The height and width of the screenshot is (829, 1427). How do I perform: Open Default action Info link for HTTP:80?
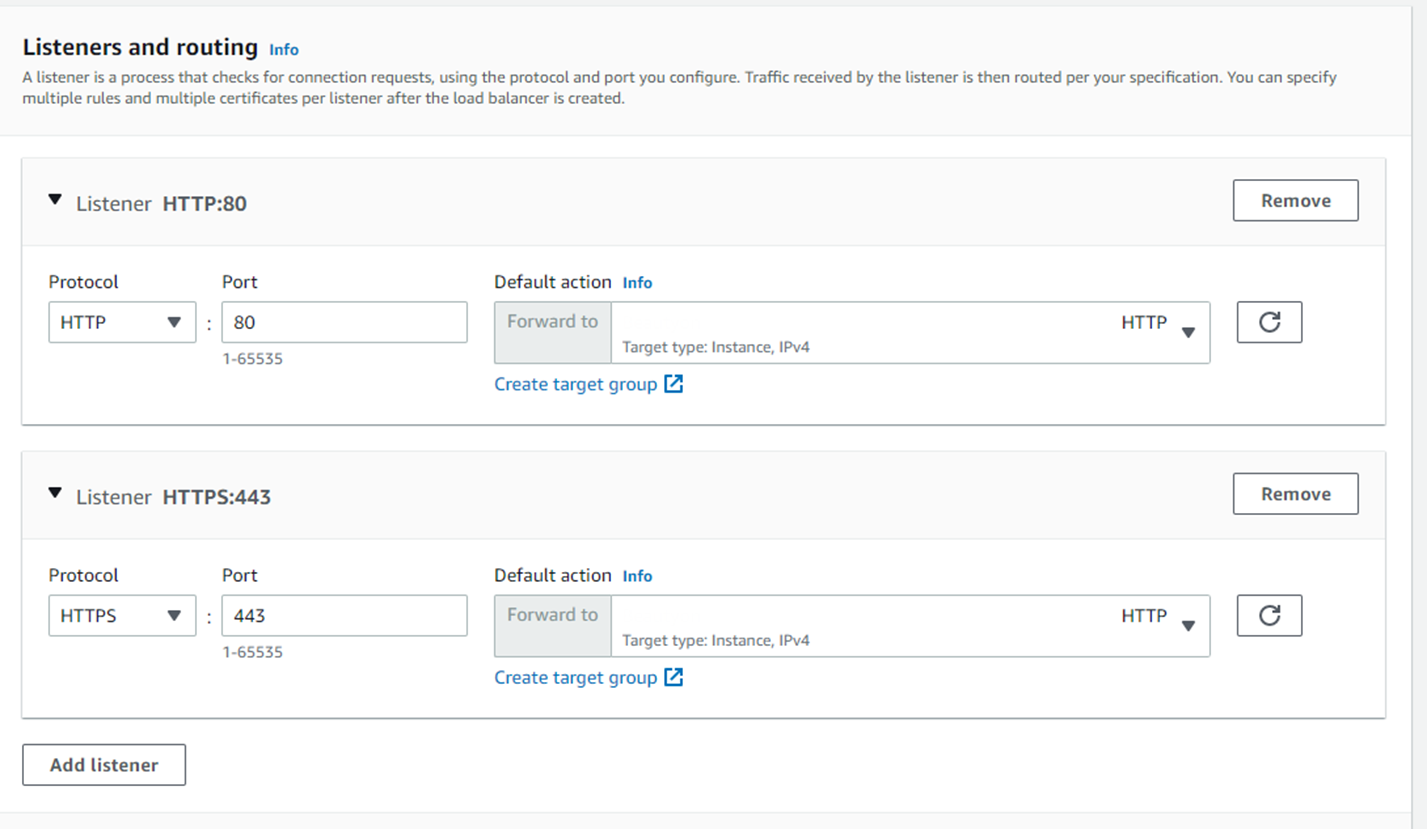tap(637, 283)
